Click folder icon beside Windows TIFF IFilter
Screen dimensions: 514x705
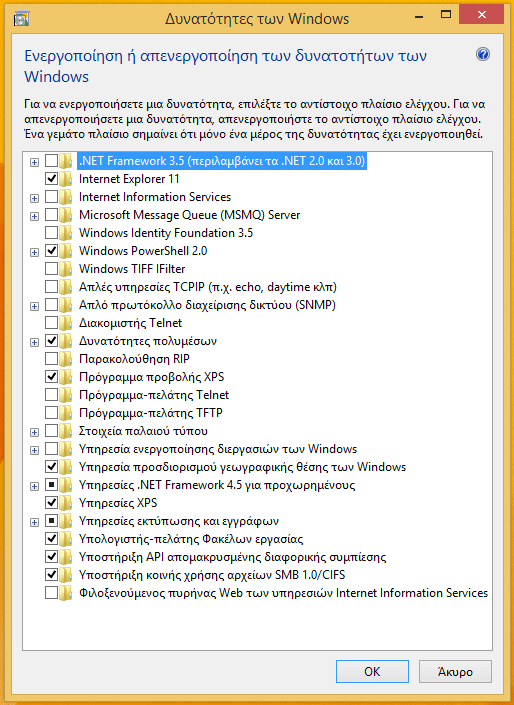coord(66,269)
